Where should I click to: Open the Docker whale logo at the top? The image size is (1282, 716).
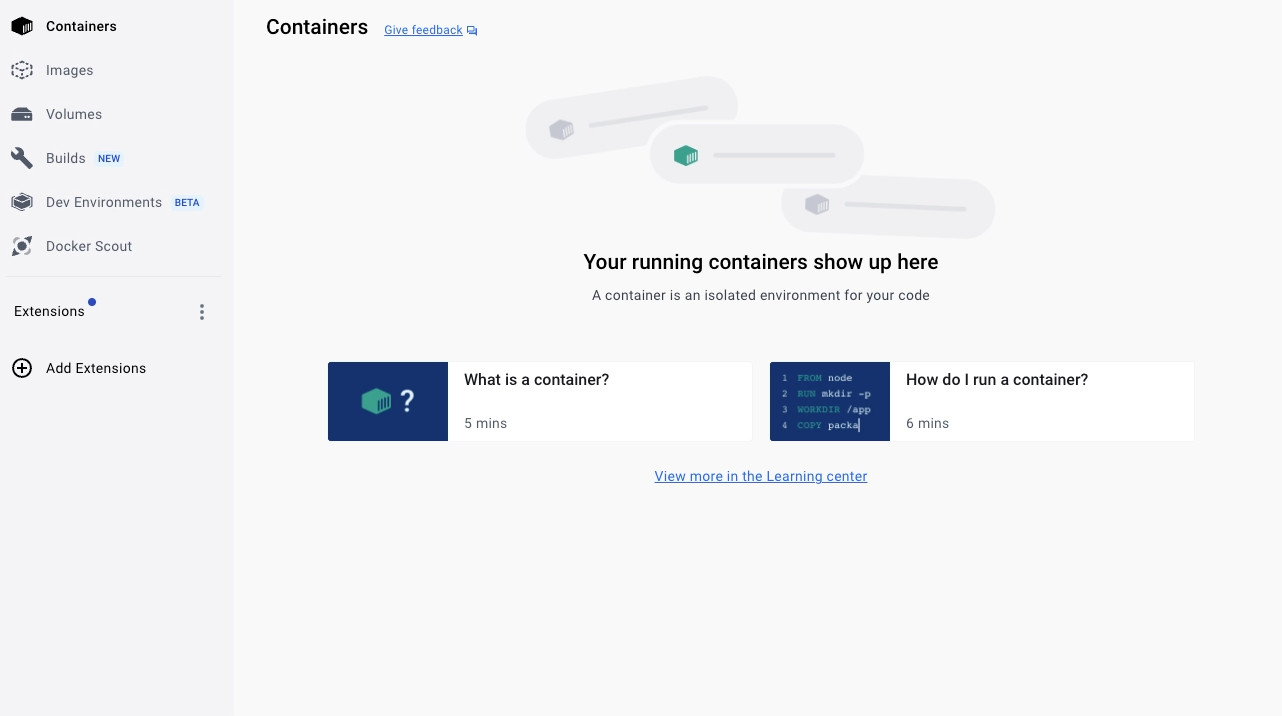point(22,26)
